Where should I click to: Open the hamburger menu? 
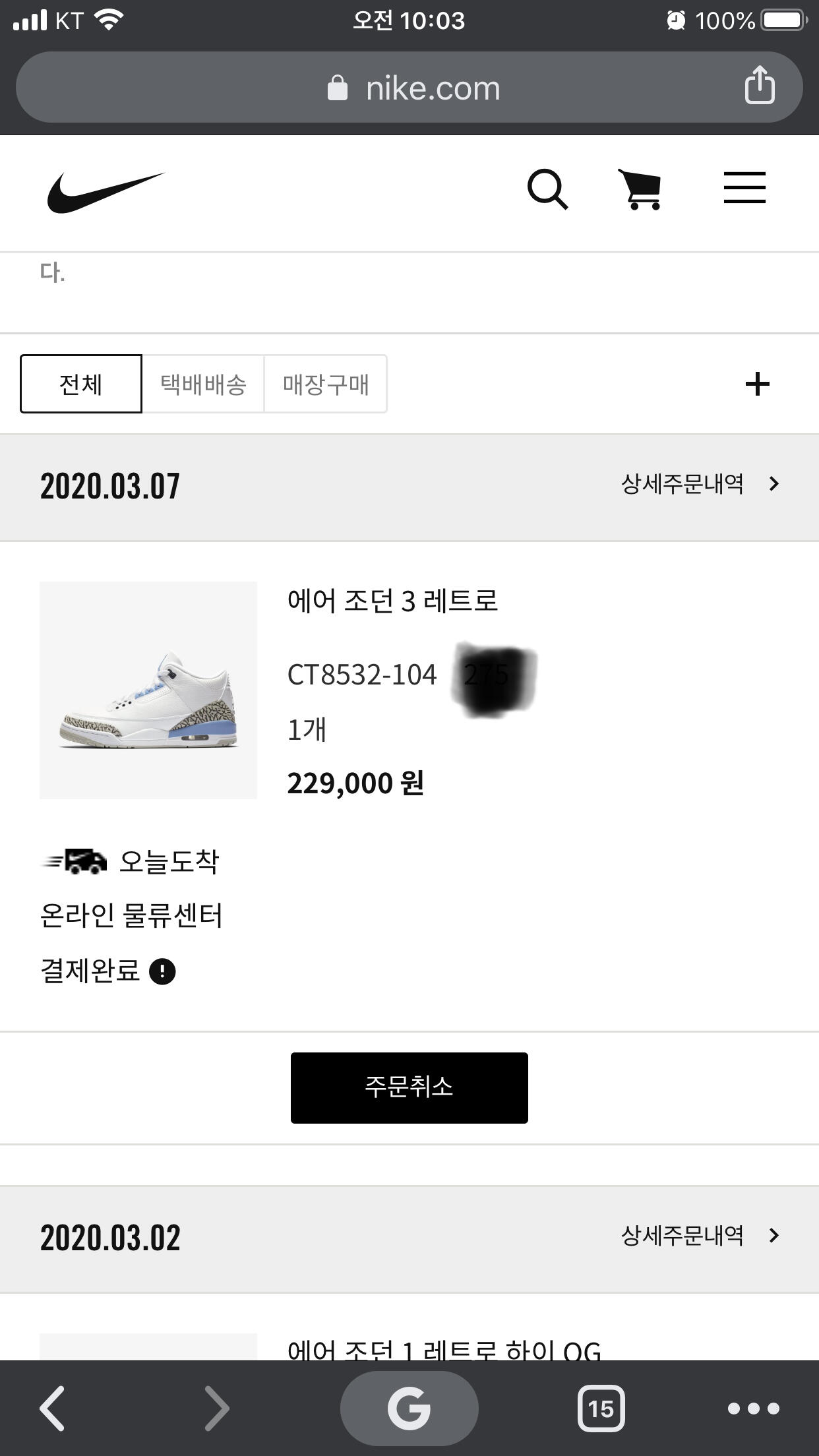(x=744, y=189)
